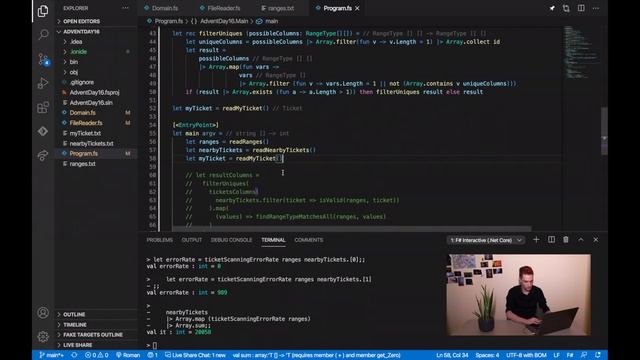The width and height of the screenshot is (640, 360).
Task: Open the Search view in the activity bar
Action: [43, 34]
